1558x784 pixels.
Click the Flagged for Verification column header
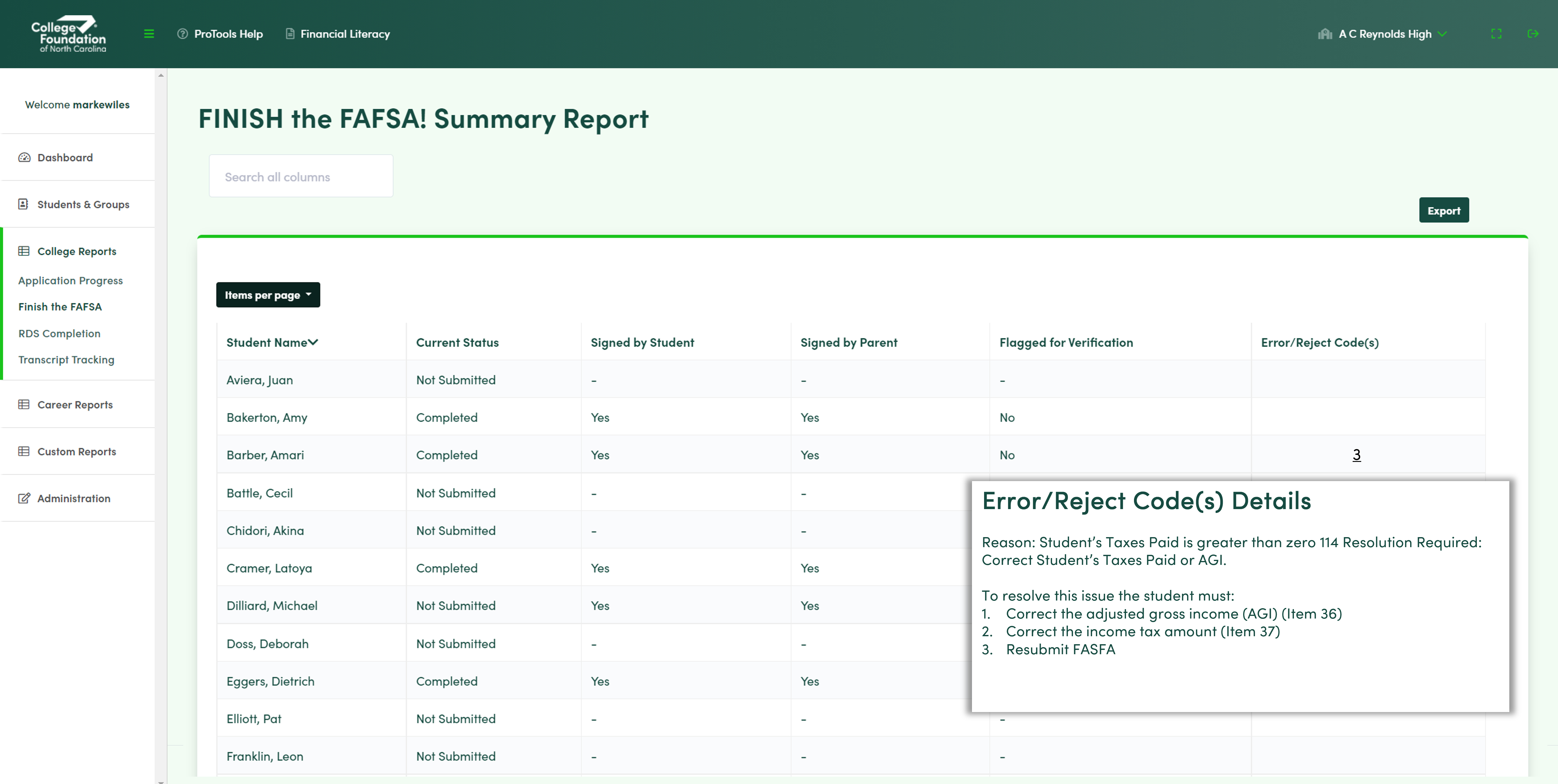pyautogui.click(x=1066, y=343)
